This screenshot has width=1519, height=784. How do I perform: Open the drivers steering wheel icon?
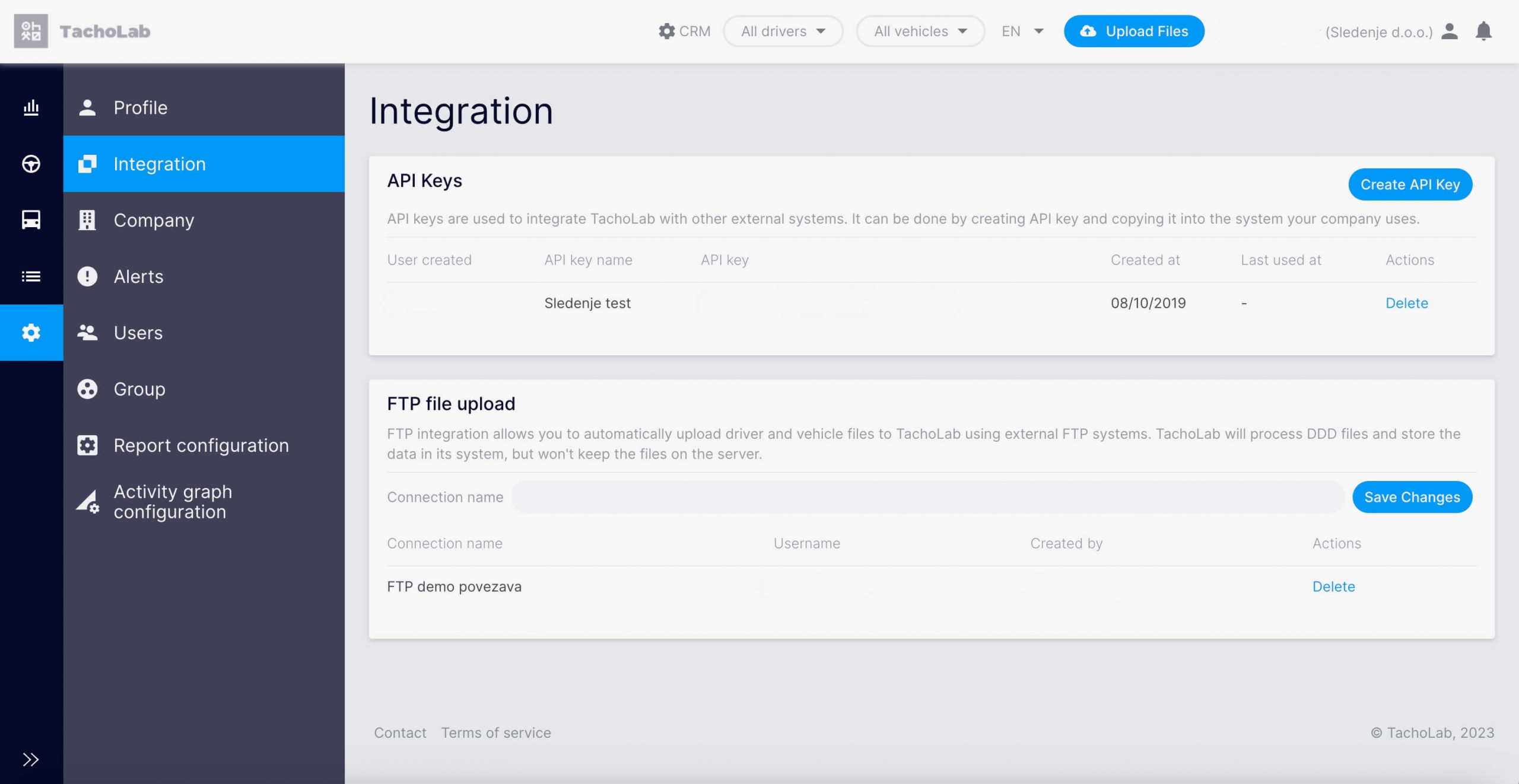tap(31, 164)
